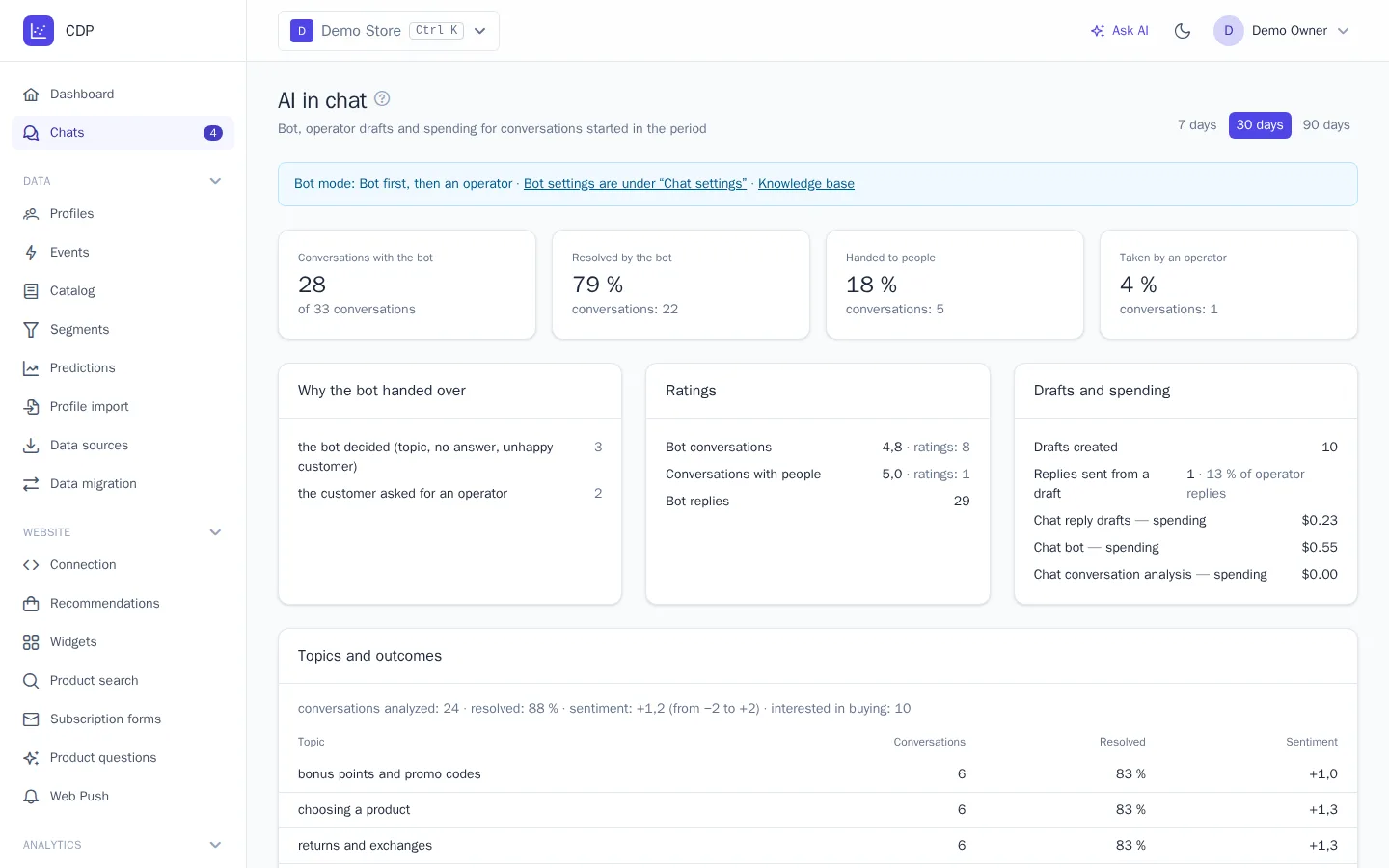Open the Ask AI assistant
The height and width of the screenshot is (868, 1389).
point(1119,31)
